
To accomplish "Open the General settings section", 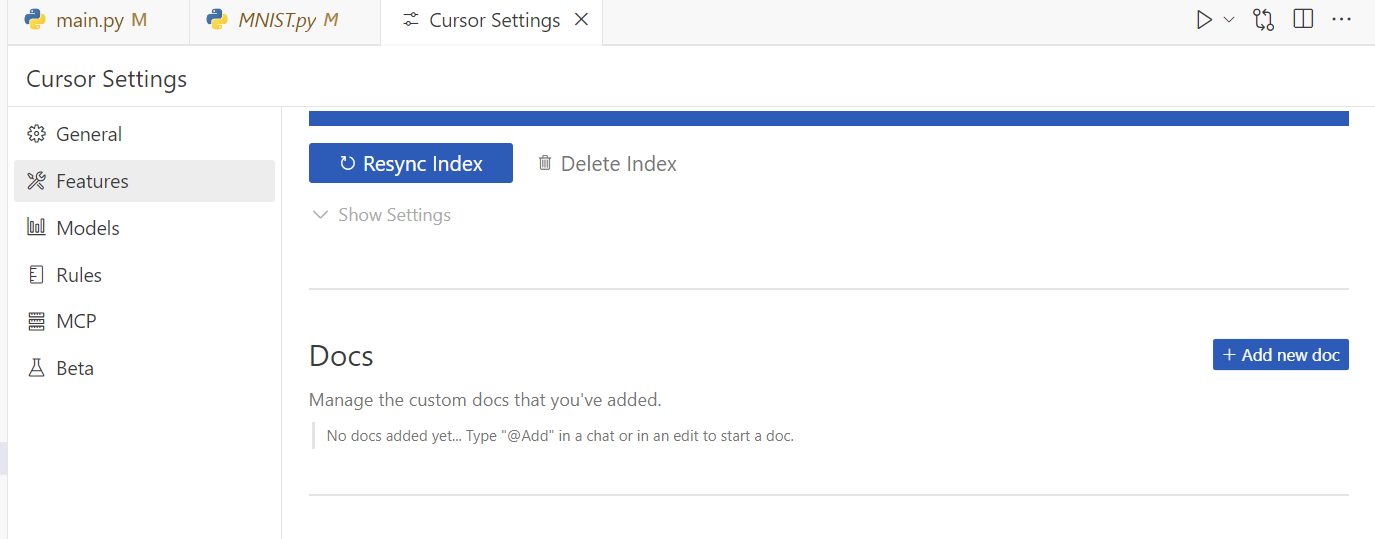I will click(89, 134).
